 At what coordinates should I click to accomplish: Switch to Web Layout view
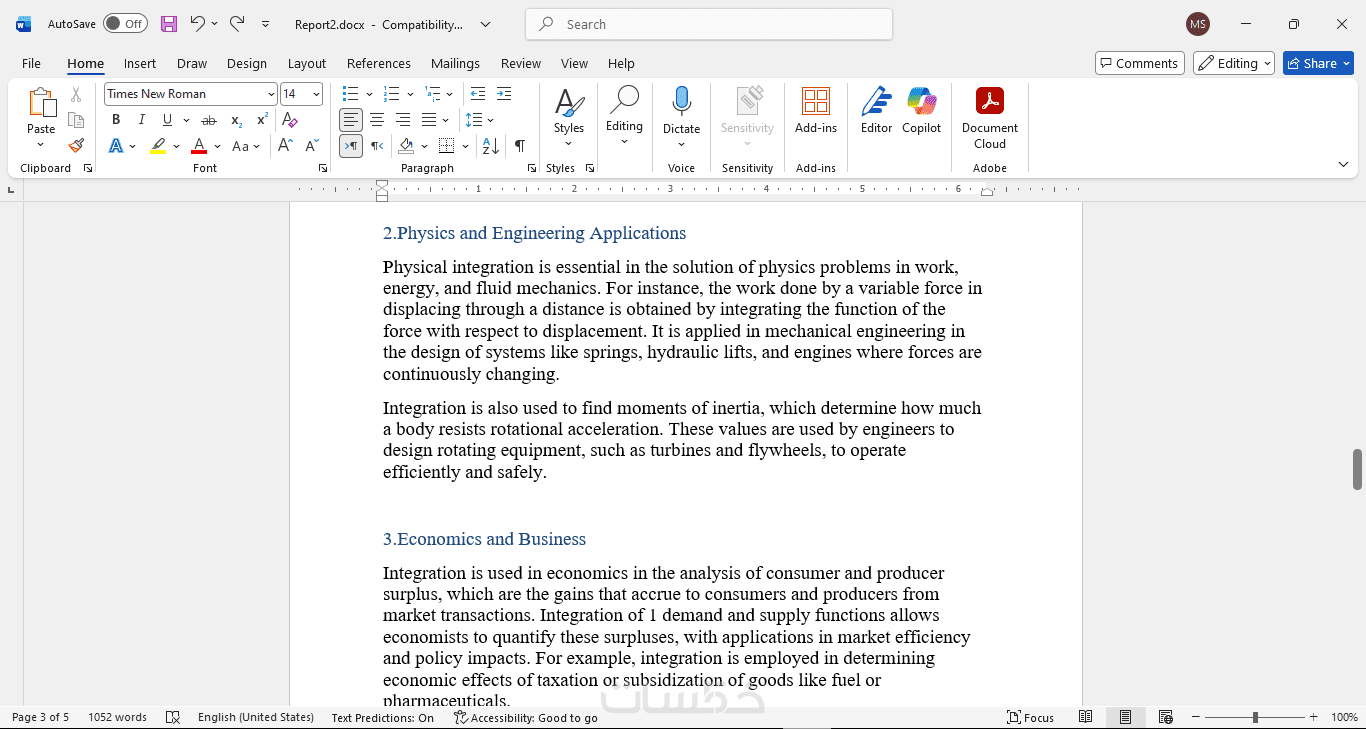point(1165,717)
